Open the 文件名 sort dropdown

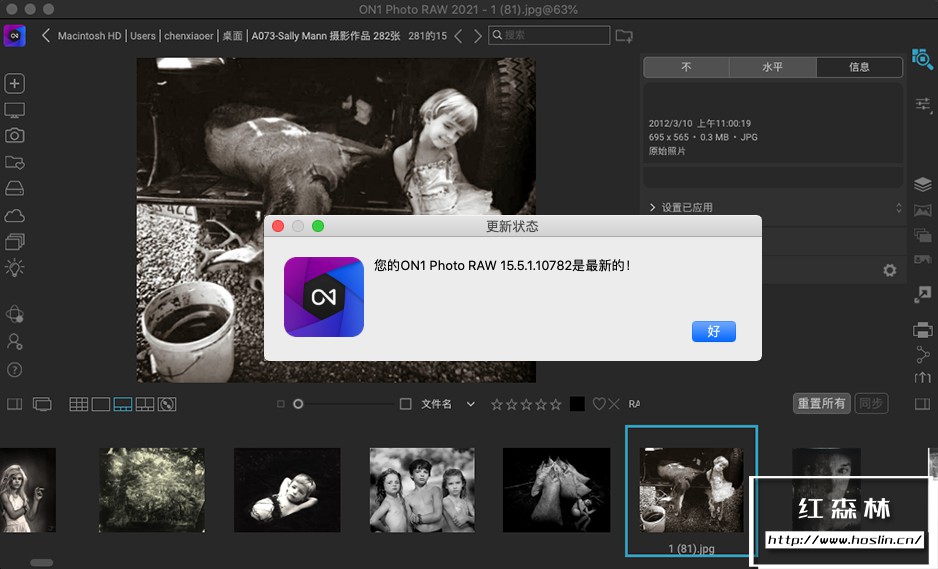pos(448,404)
